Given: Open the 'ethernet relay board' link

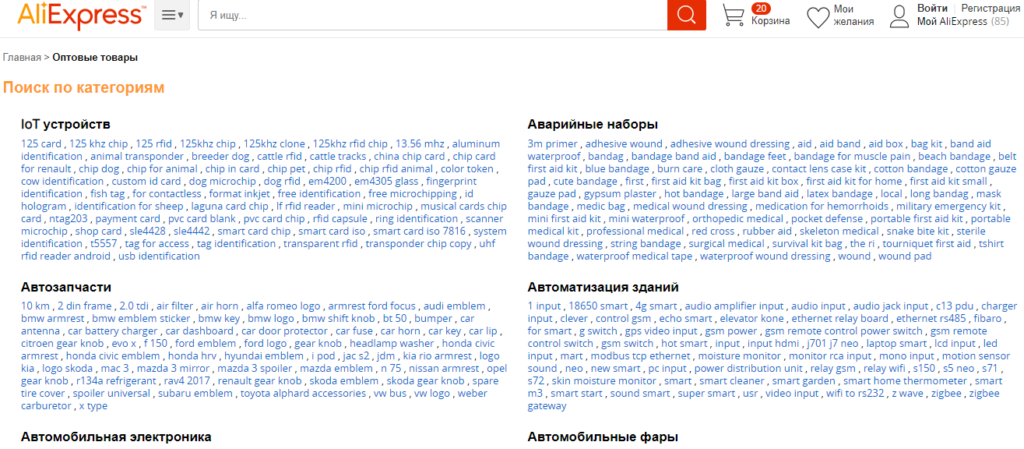Looking at the screenshot, I should pyautogui.click(x=840, y=319).
